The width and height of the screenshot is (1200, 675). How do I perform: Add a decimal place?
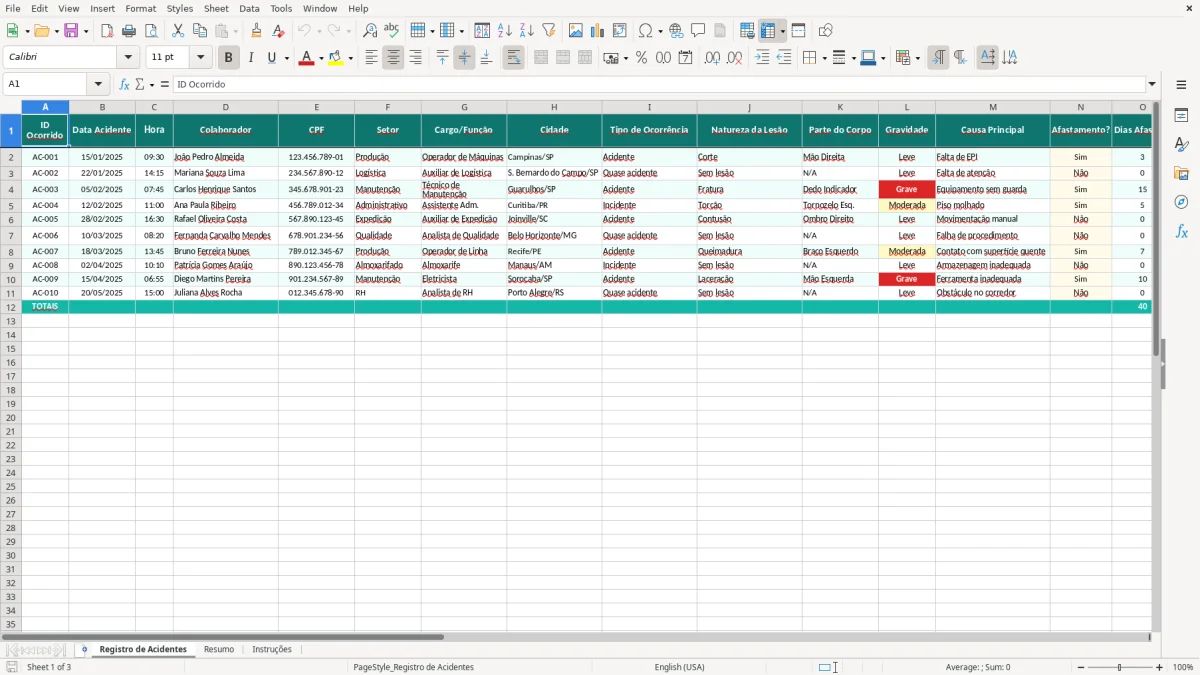point(712,58)
